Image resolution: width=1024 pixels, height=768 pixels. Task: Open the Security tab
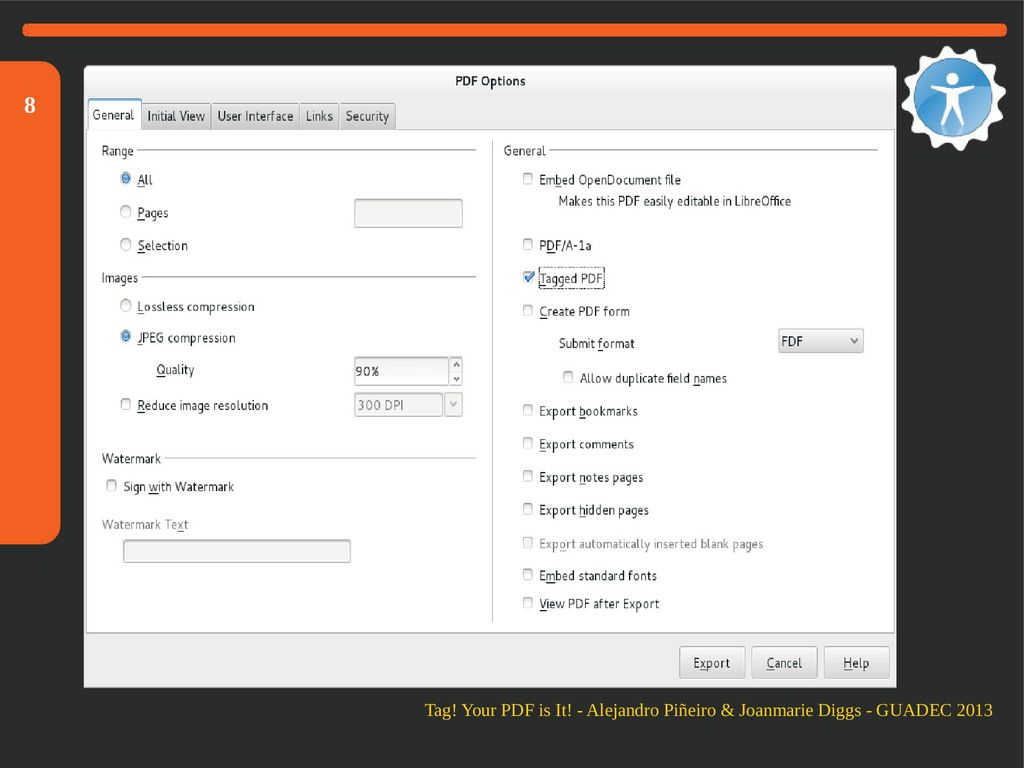tap(367, 116)
